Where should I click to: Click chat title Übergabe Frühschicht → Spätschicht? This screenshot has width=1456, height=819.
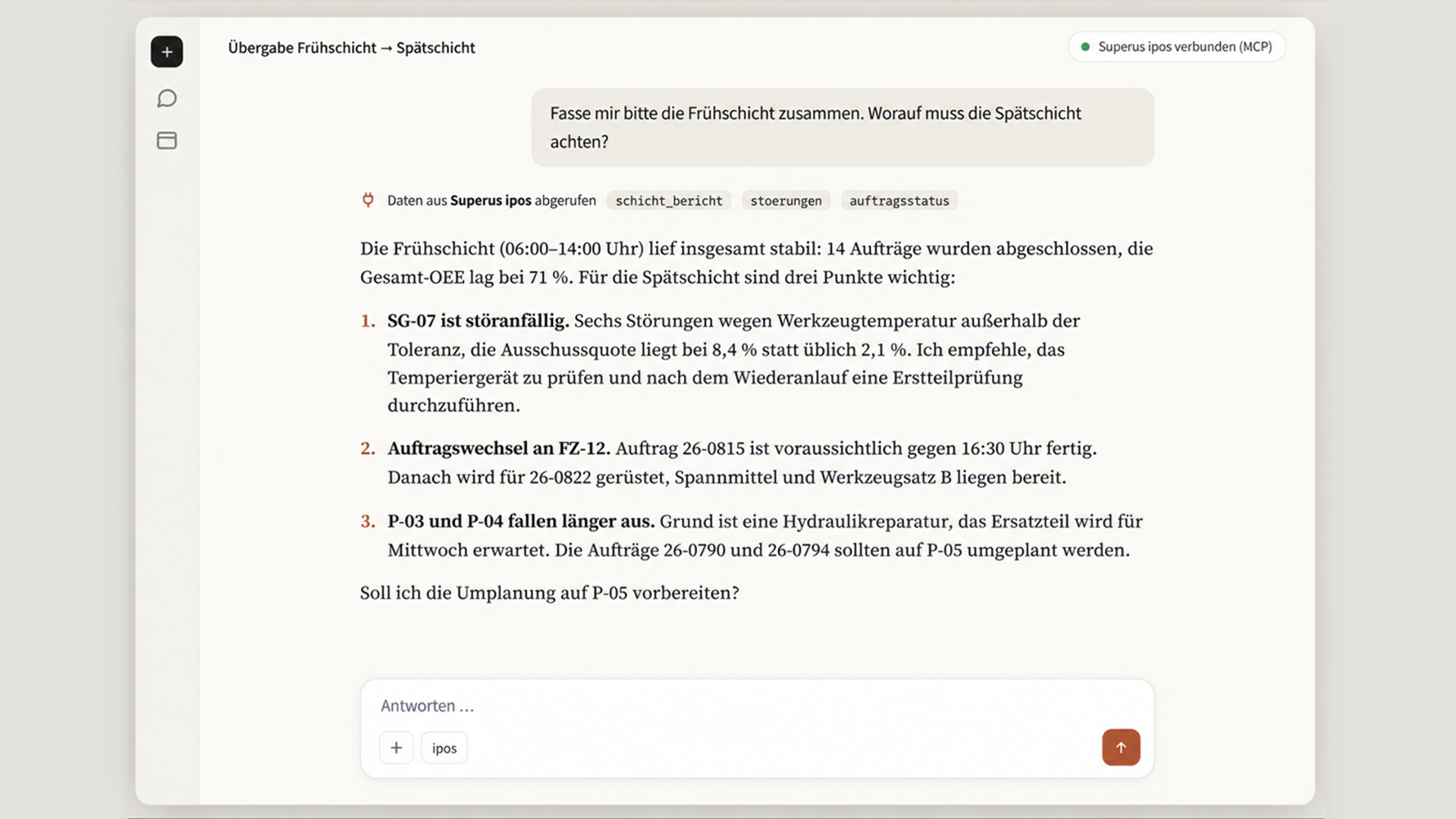pyautogui.click(x=351, y=48)
